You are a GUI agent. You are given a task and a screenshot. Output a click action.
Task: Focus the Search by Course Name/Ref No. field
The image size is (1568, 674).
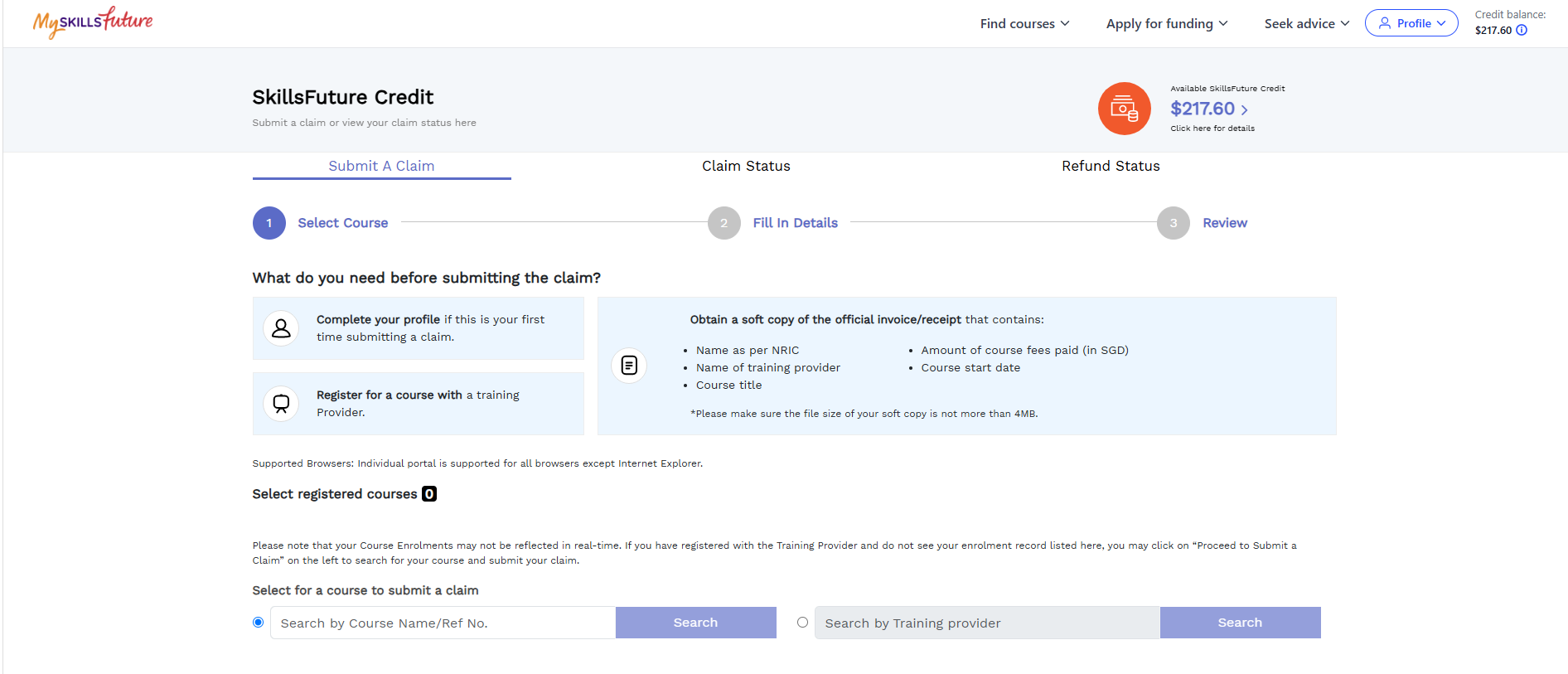443,623
